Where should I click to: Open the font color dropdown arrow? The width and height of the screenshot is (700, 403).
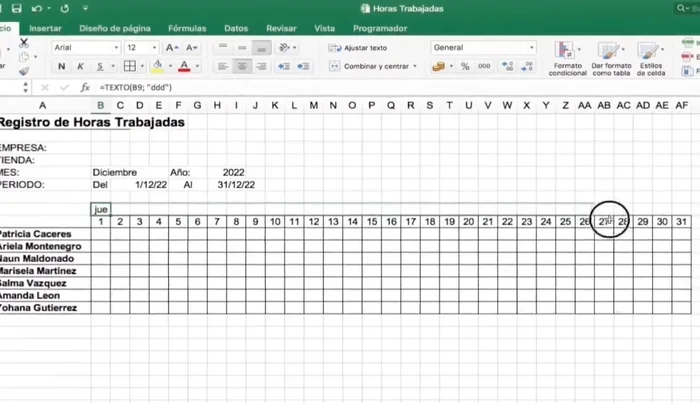(x=197, y=66)
